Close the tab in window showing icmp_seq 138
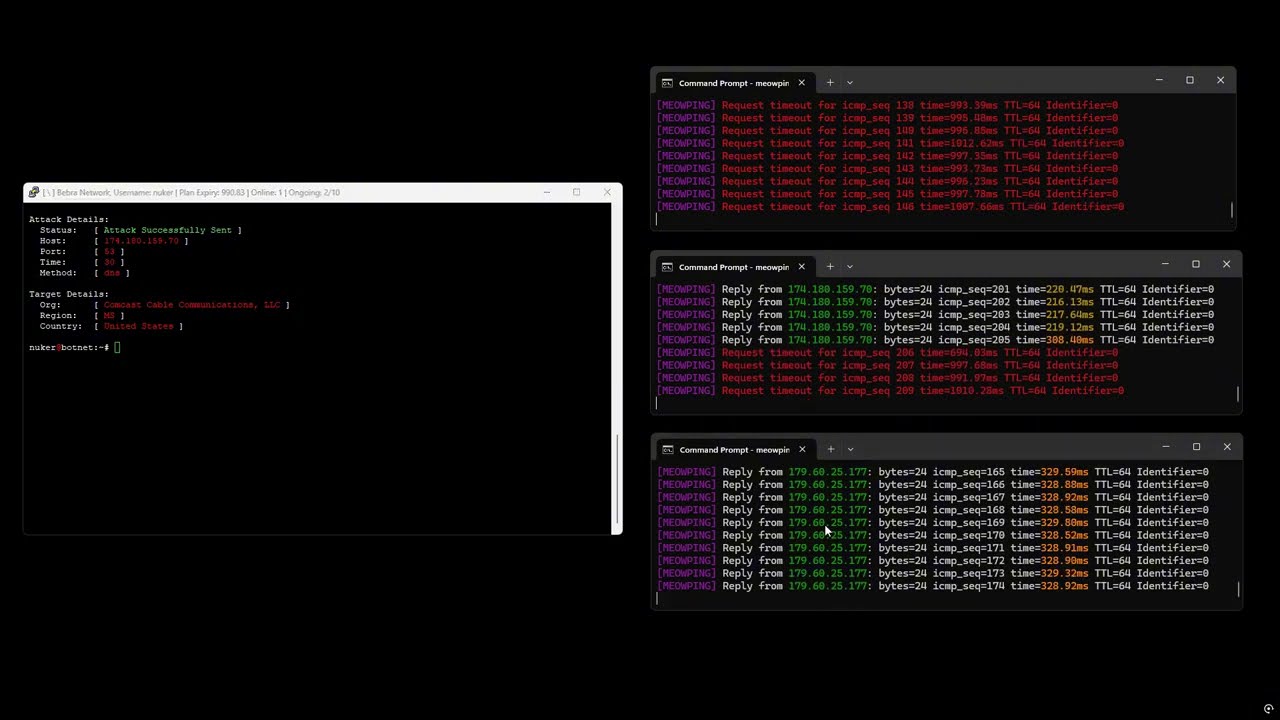Image resolution: width=1280 pixels, height=720 pixels. [801, 83]
